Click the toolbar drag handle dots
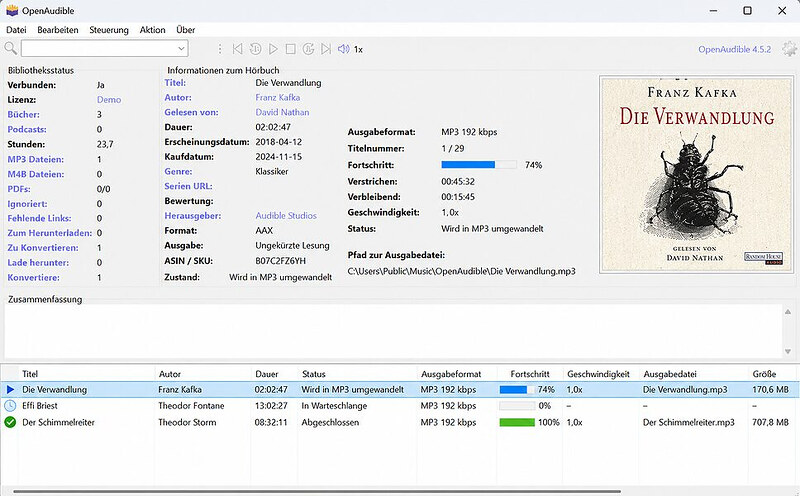 pos(220,49)
